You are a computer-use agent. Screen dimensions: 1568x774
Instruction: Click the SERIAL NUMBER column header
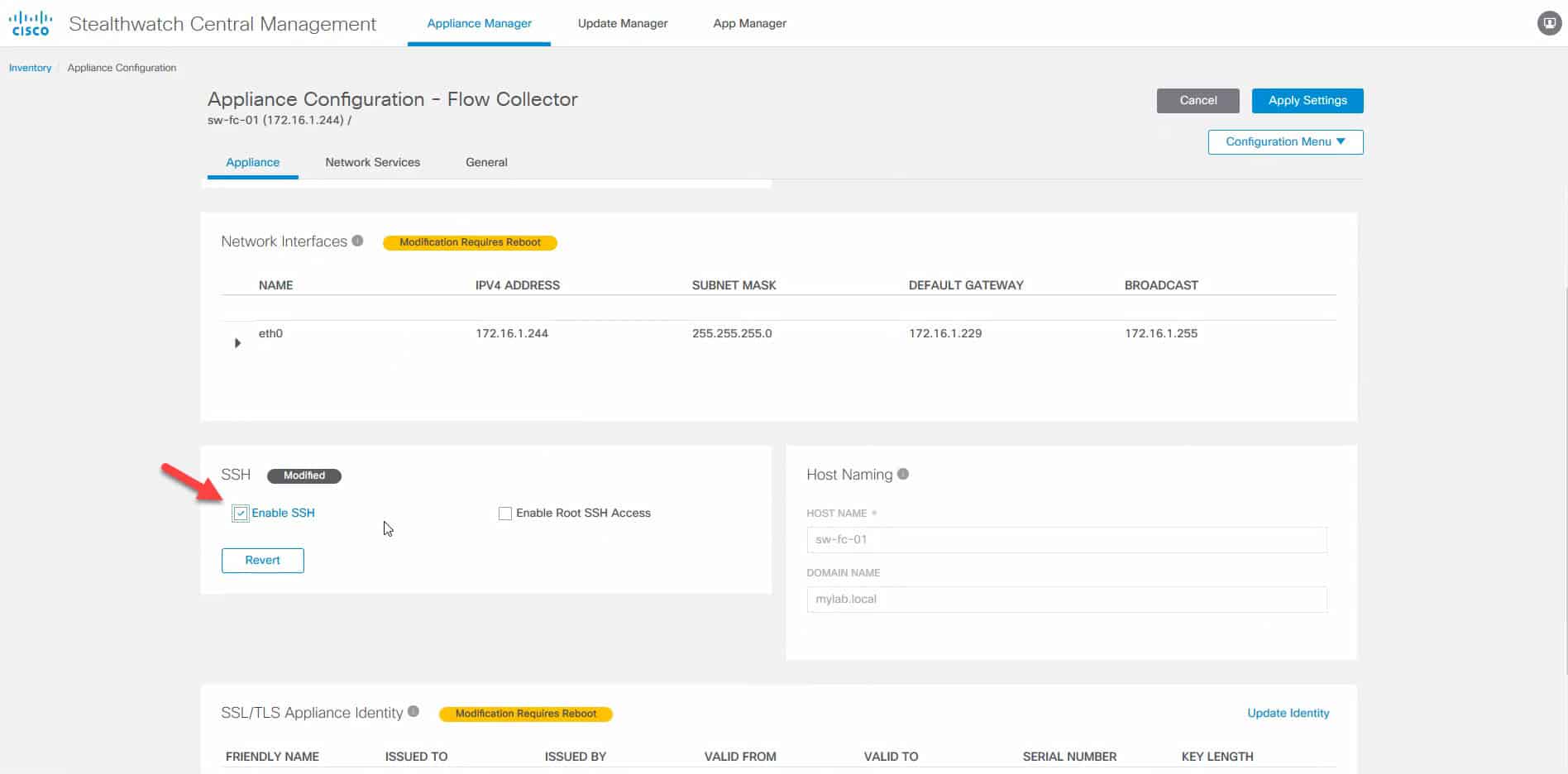1069,757
